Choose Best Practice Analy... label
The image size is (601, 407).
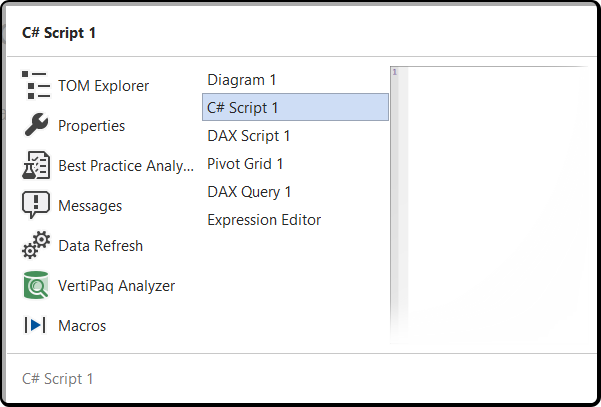126,166
